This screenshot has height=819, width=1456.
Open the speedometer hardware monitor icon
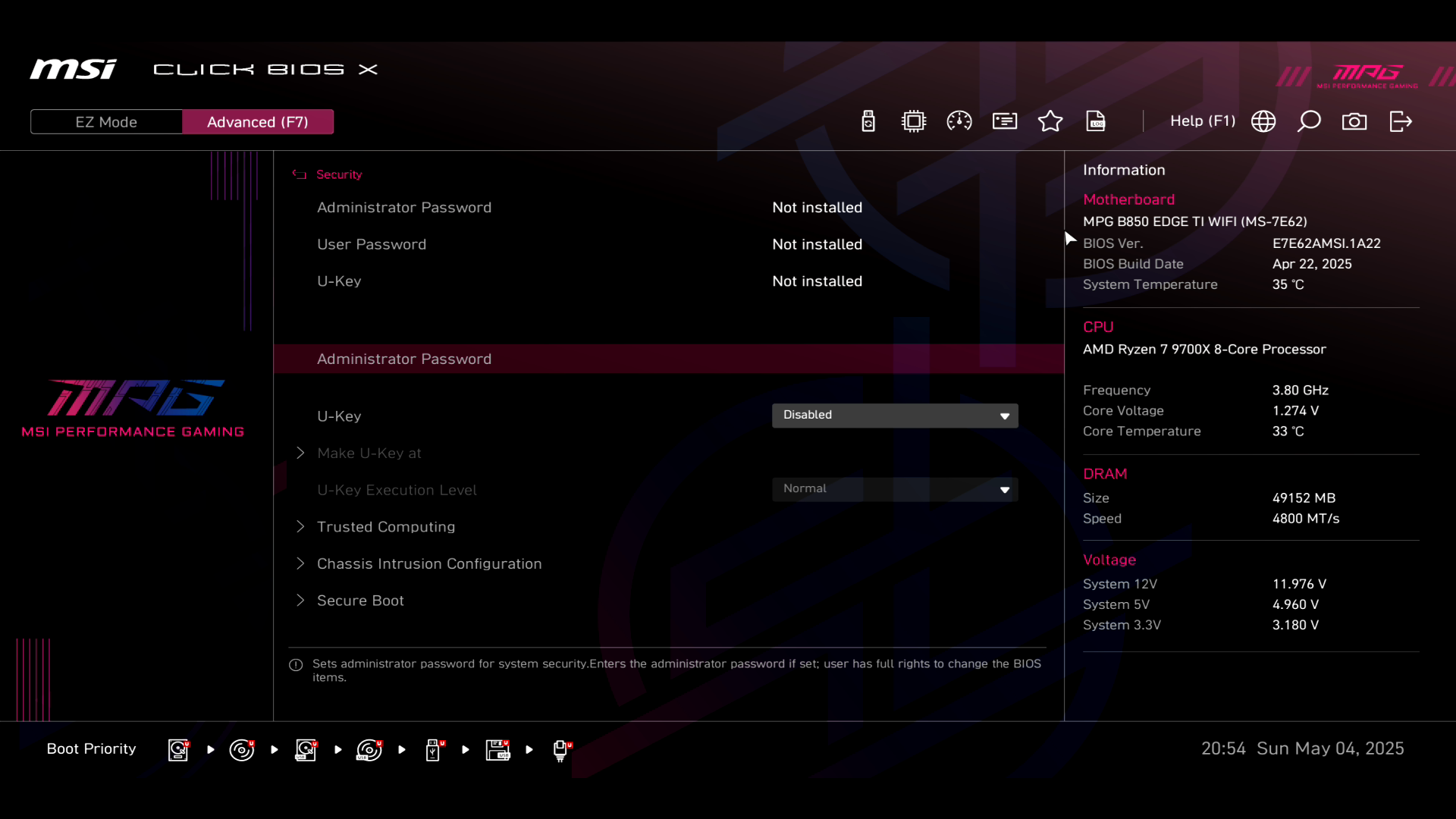tap(959, 121)
